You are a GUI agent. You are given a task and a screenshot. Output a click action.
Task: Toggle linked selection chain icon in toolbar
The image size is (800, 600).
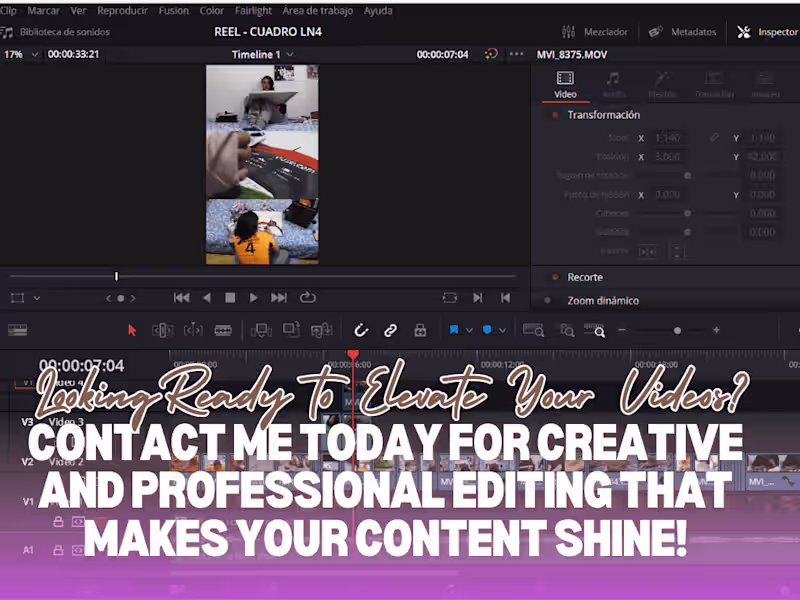pos(390,330)
